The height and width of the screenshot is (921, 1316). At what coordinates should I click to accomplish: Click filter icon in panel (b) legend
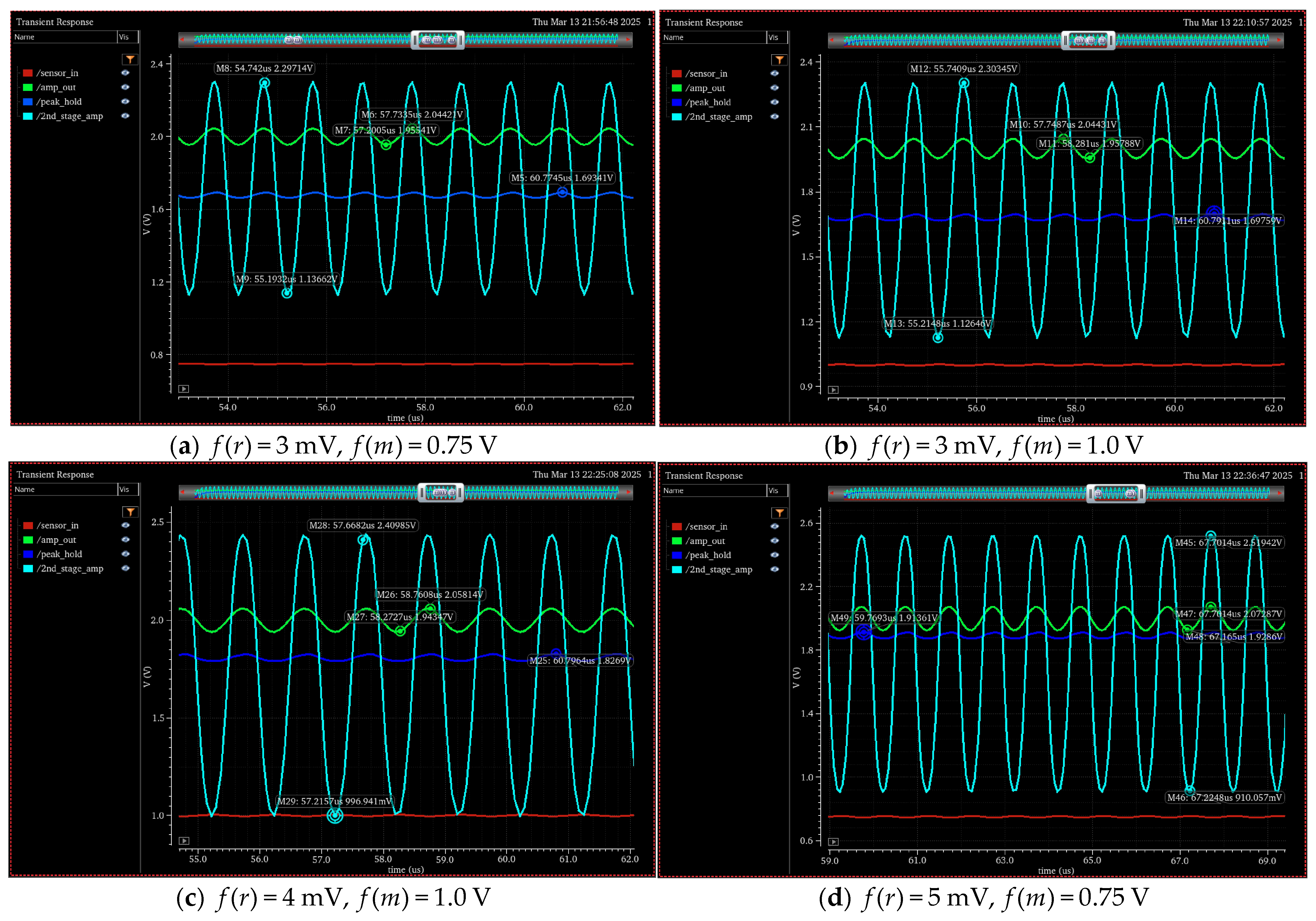coord(779,60)
